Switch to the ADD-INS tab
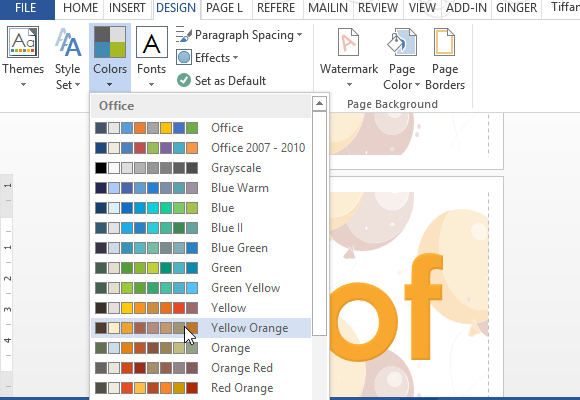580x400 pixels. [466, 8]
